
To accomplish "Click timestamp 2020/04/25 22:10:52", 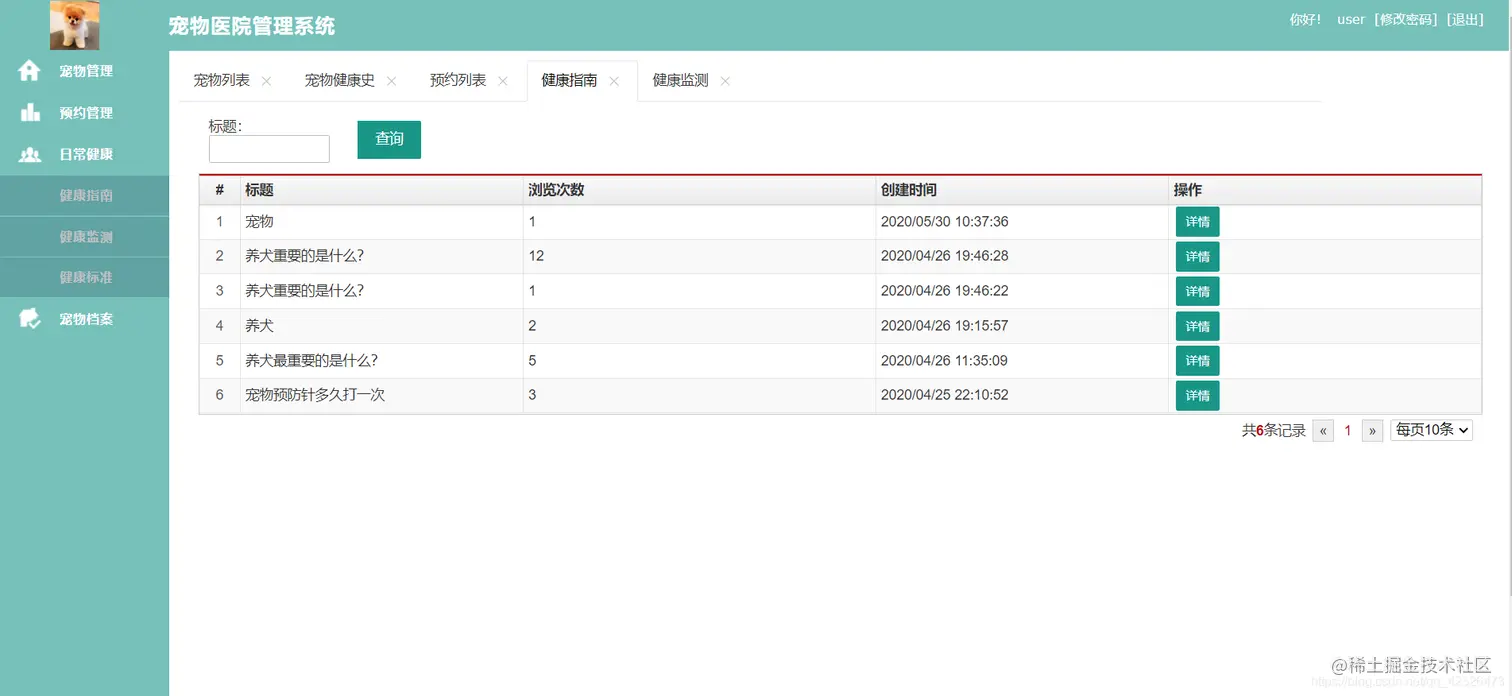I will click(x=944, y=395).
